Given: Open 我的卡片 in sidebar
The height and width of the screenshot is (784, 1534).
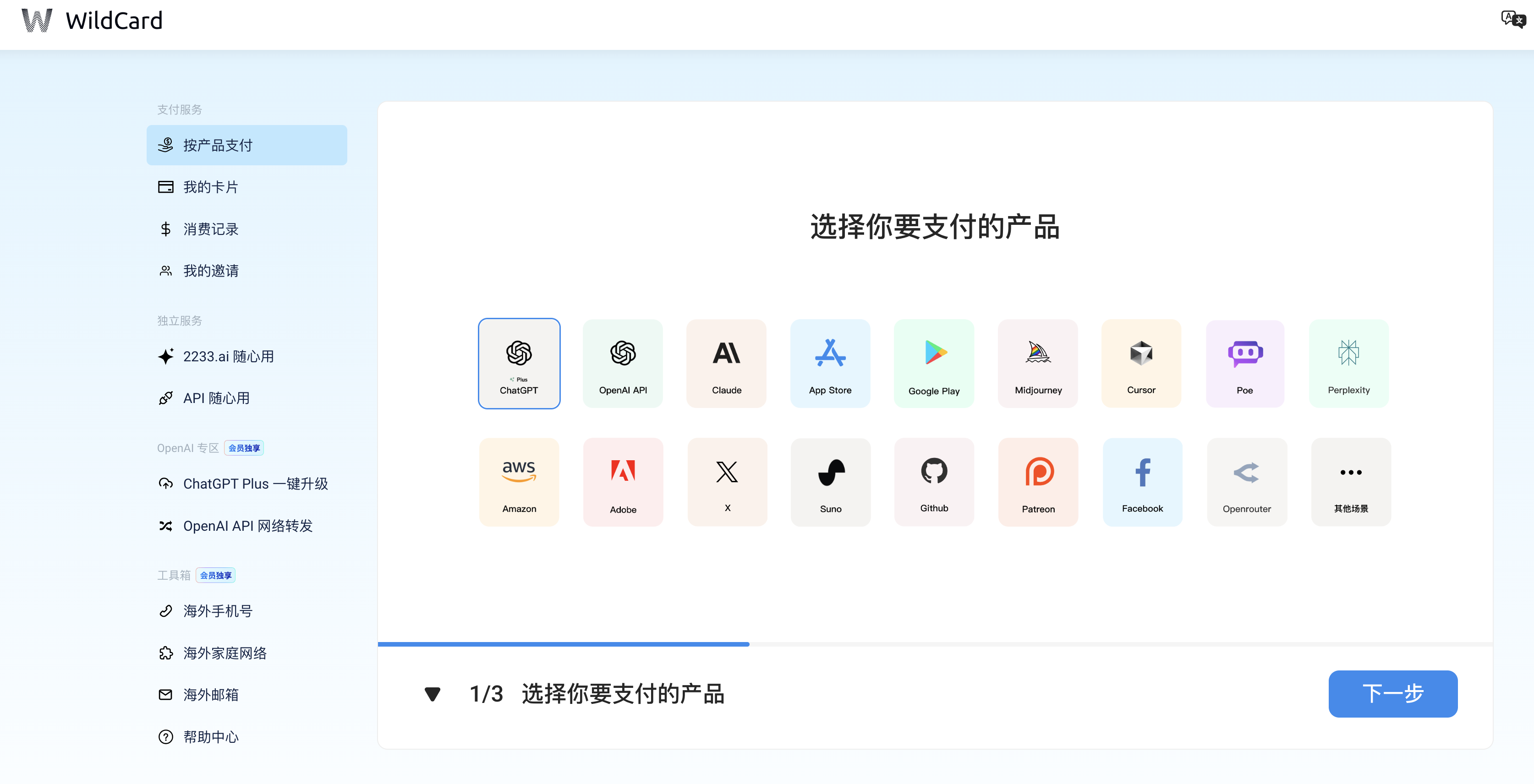Looking at the screenshot, I should click(210, 187).
